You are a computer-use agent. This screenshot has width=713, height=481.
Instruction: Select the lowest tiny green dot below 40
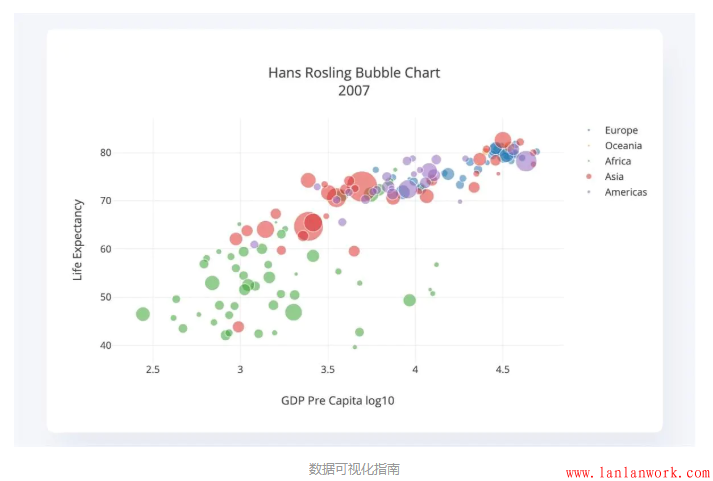pyautogui.click(x=354, y=347)
